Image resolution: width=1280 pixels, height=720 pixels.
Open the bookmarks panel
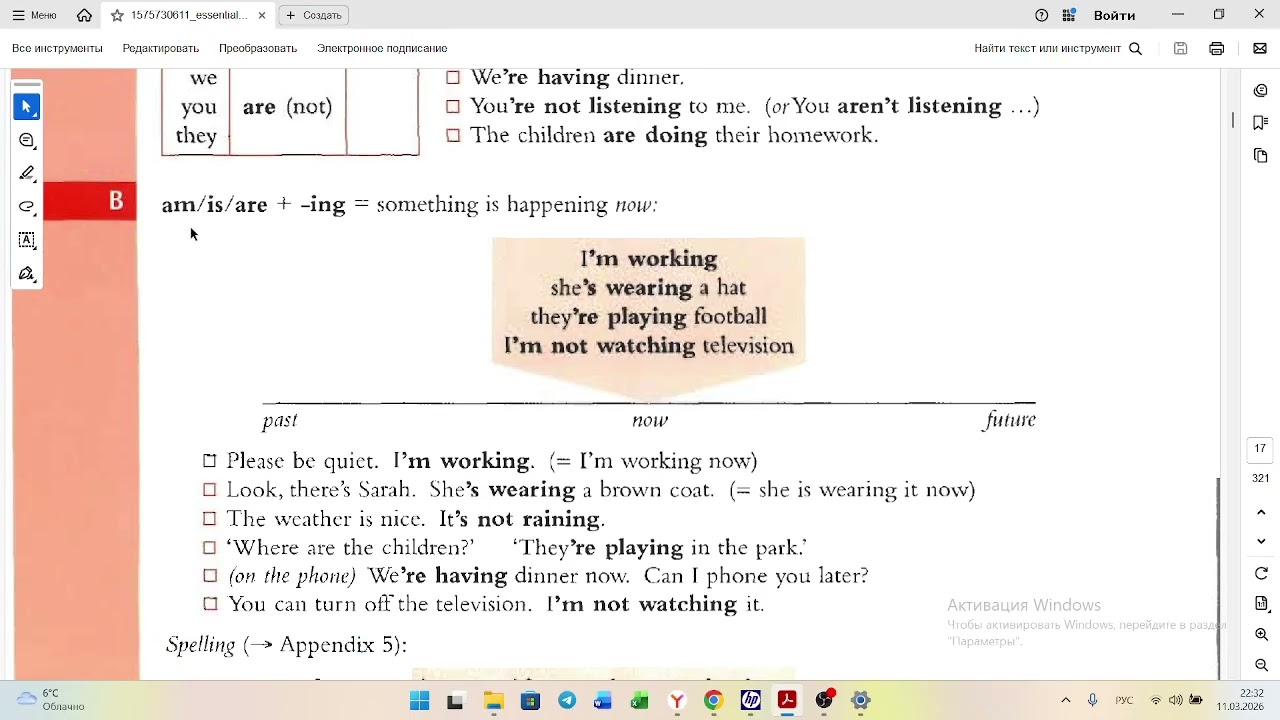tap(1261, 123)
